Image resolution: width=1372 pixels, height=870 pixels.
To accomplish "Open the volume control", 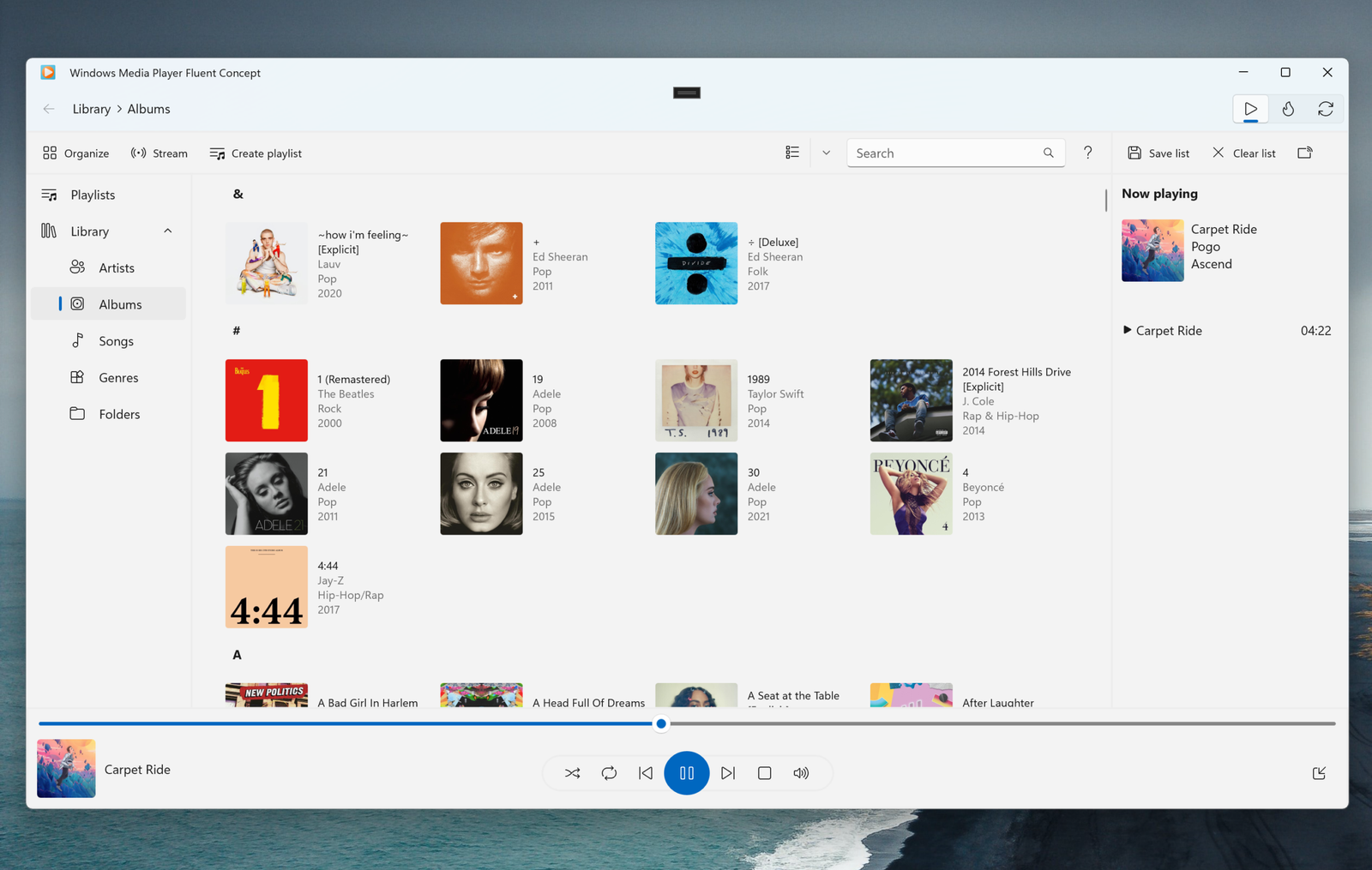I will (801, 773).
